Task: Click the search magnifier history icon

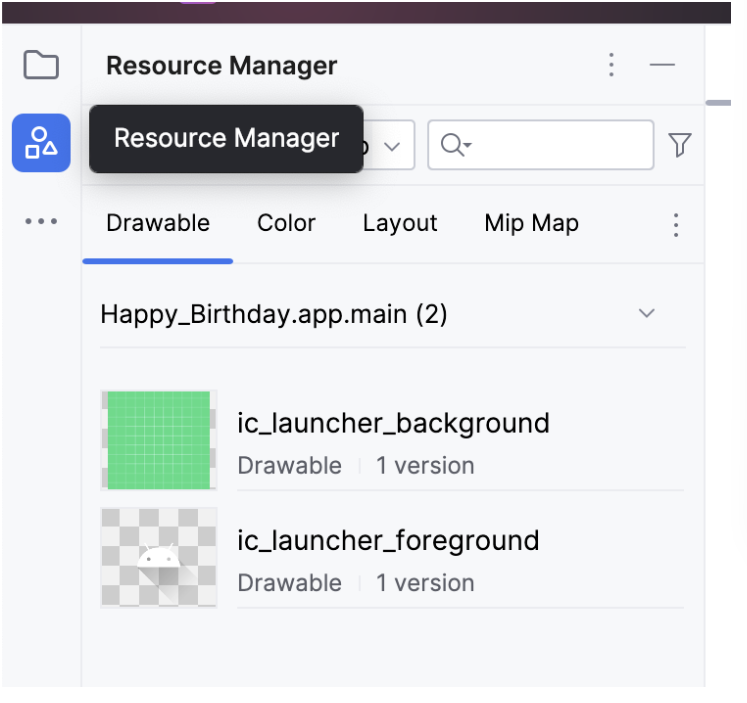Action: (x=456, y=144)
